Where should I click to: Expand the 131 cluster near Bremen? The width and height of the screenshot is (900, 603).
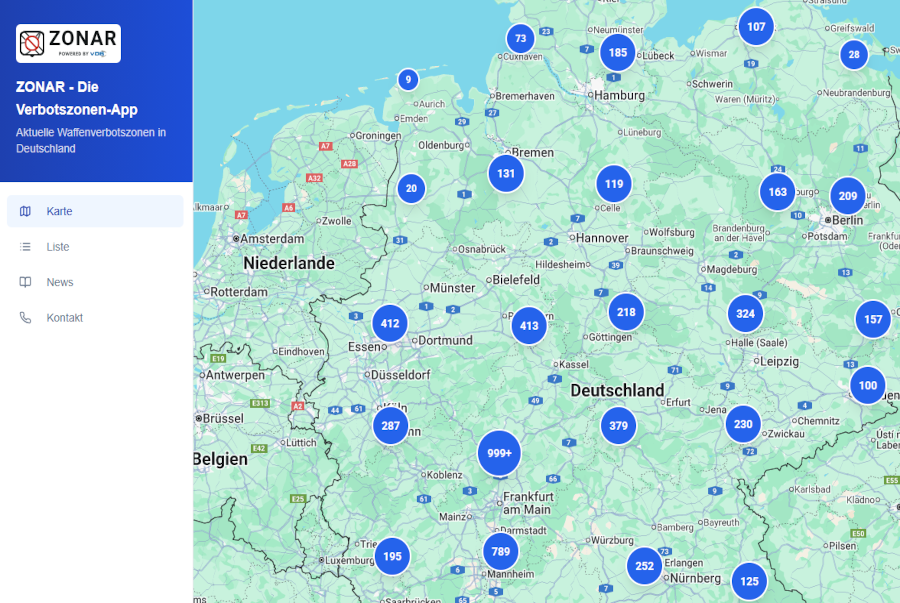(506, 173)
